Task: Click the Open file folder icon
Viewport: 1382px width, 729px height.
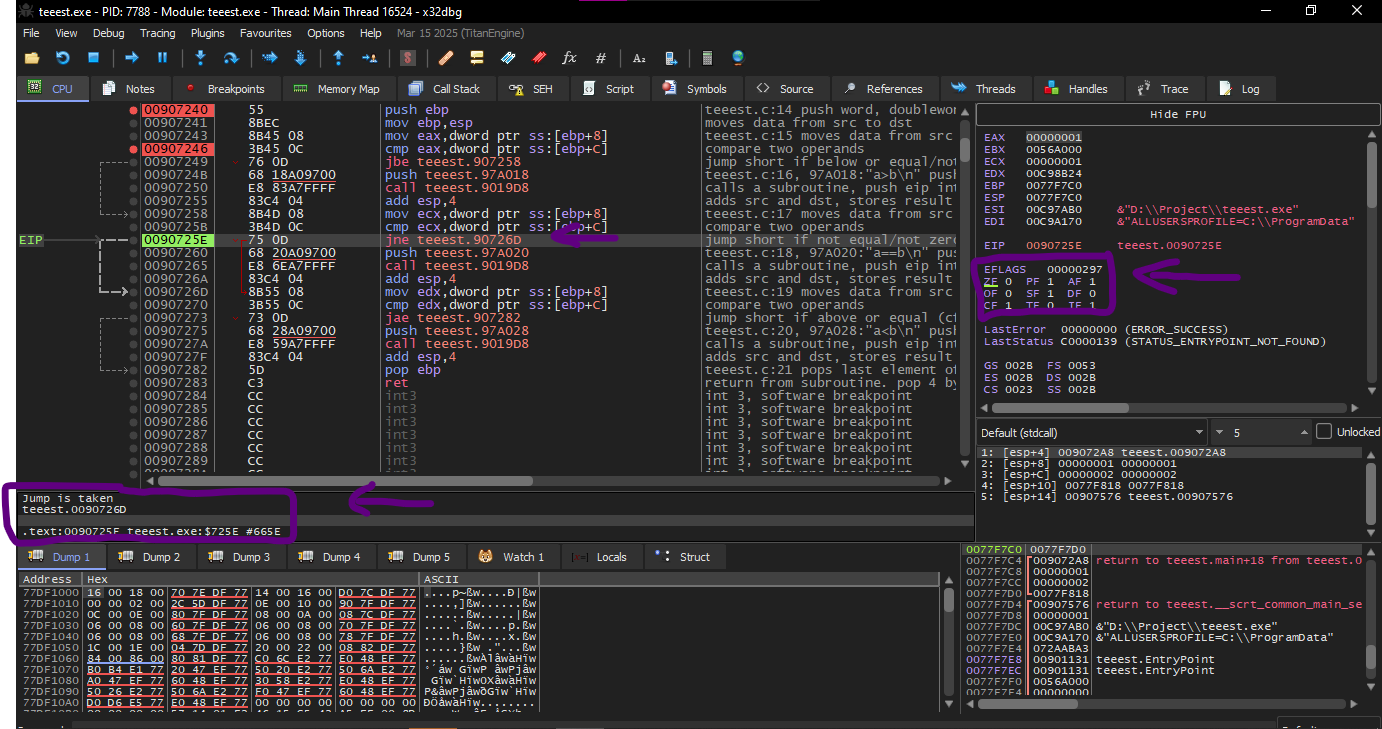Action: pyautogui.click(x=32, y=58)
